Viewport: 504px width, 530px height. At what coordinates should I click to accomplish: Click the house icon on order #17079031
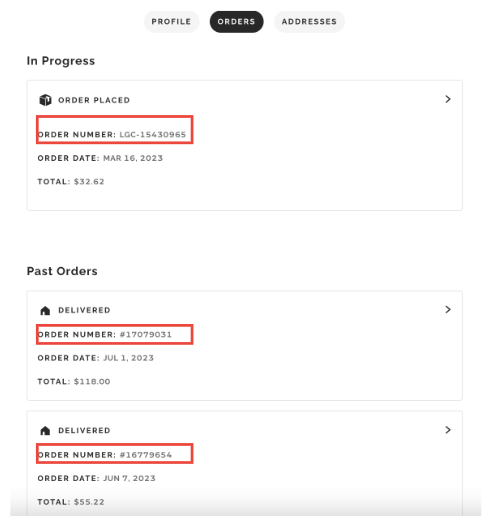point(45,310)
